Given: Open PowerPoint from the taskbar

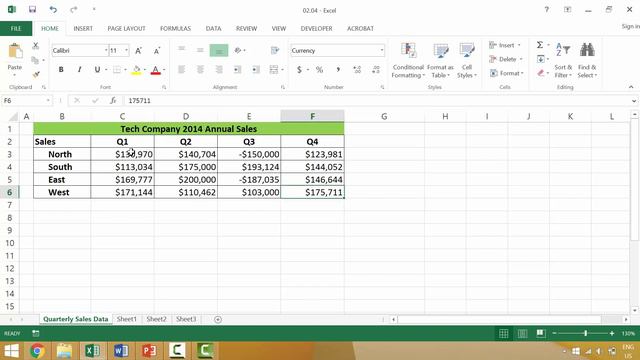Looking at the screenshot, I should (x=149, y=351).
